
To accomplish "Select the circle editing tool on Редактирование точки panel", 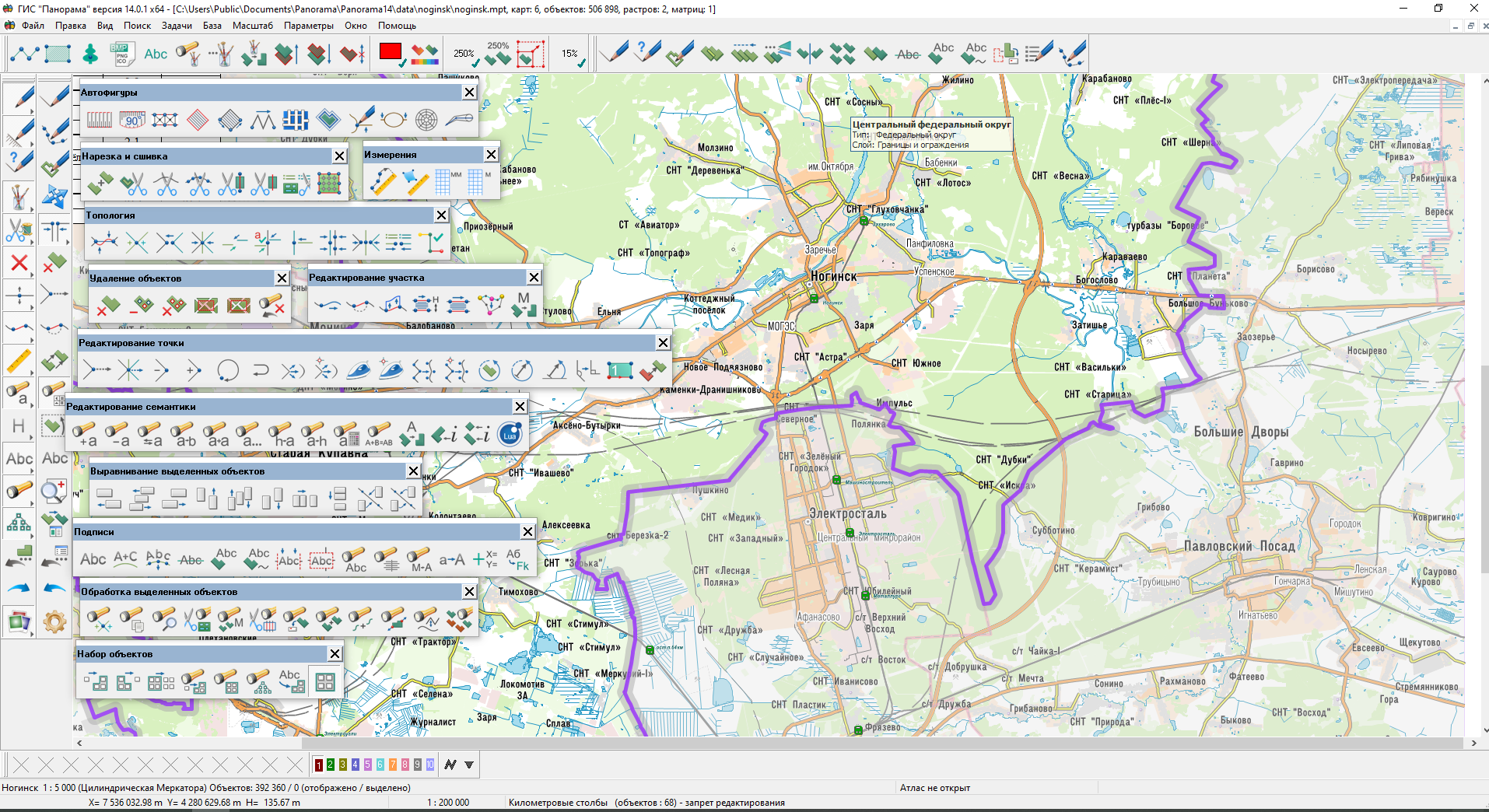I will (228, 370).
